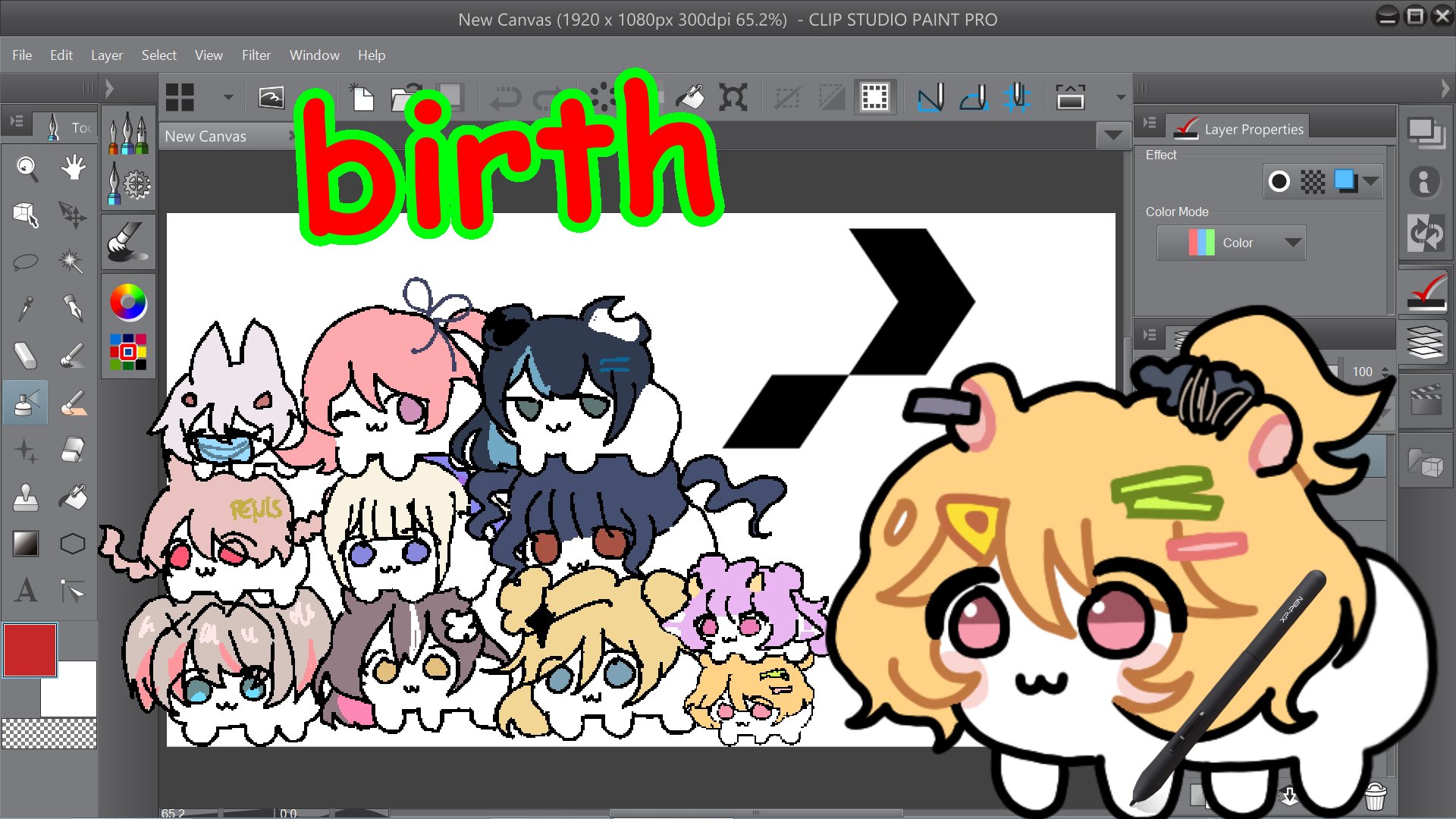Click the red main color swatch
Screen dimensions: 1456x819
click(30, 650)
